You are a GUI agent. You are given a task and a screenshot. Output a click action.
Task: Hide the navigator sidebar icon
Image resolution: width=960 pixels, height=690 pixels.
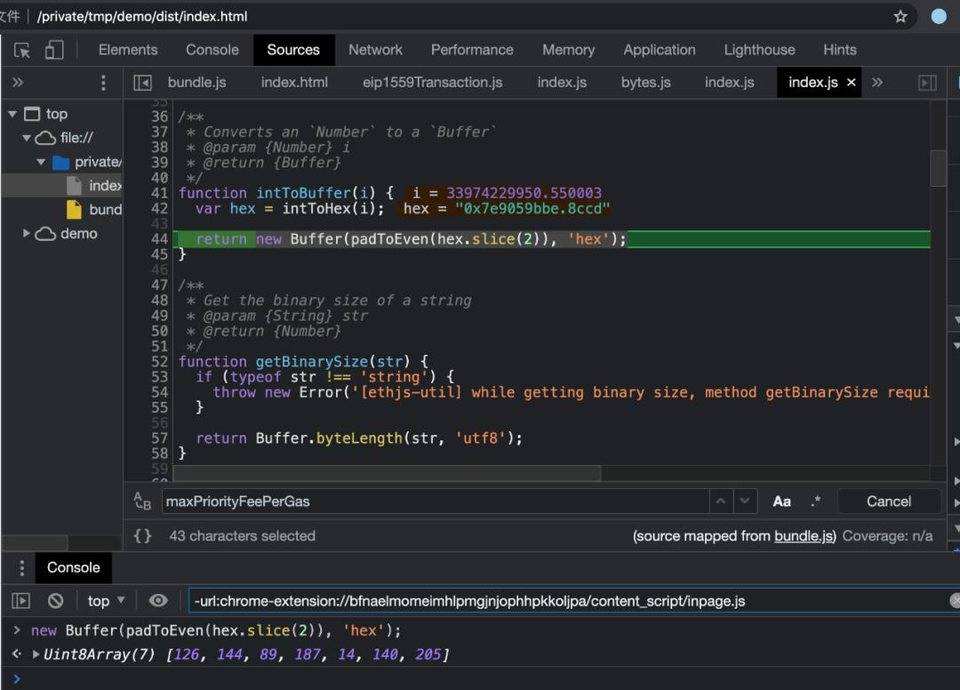coord(143,83)
